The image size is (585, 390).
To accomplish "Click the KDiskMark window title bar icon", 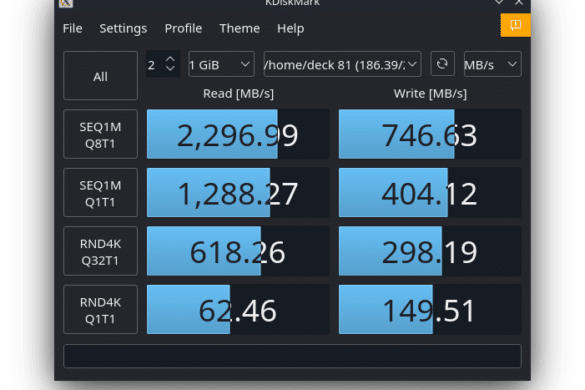I will [66, 3].
